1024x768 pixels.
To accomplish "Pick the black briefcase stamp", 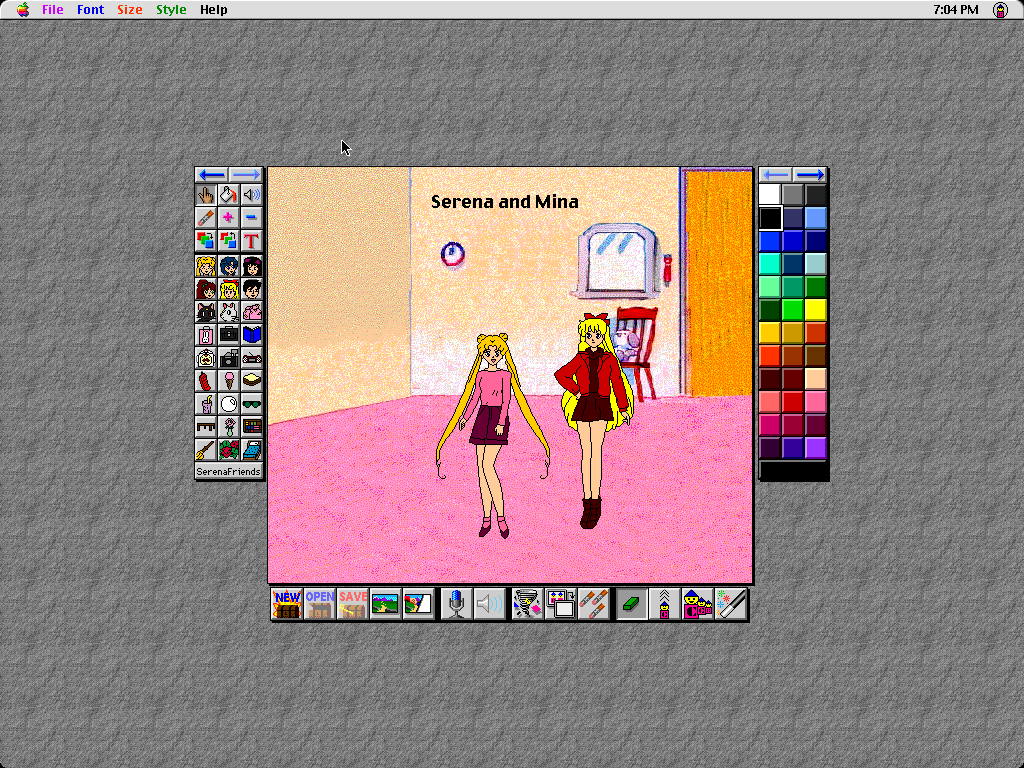I will (x=229, y=335).
